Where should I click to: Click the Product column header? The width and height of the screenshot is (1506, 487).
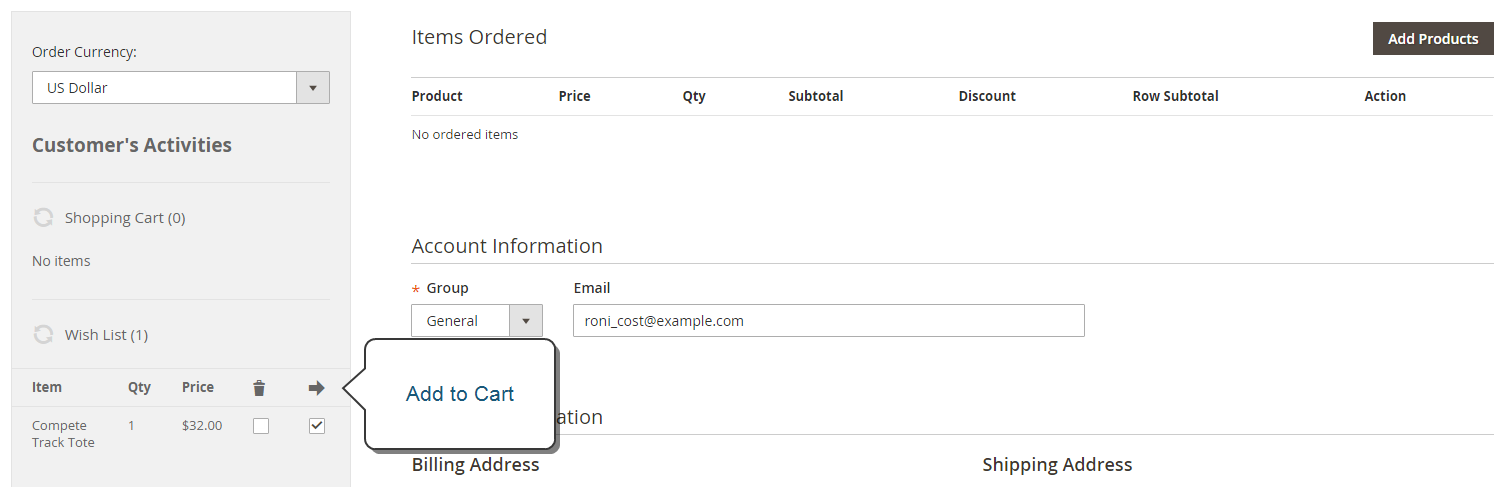[x=437, y=96]
